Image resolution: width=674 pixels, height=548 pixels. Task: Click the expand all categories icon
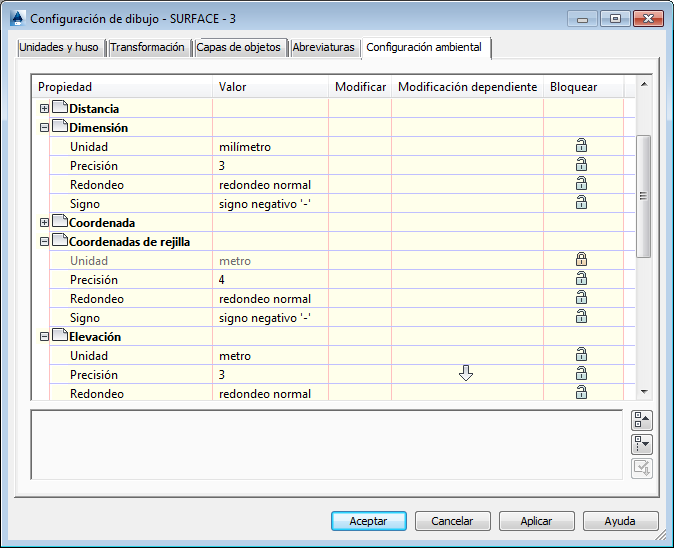pos(642,444)
